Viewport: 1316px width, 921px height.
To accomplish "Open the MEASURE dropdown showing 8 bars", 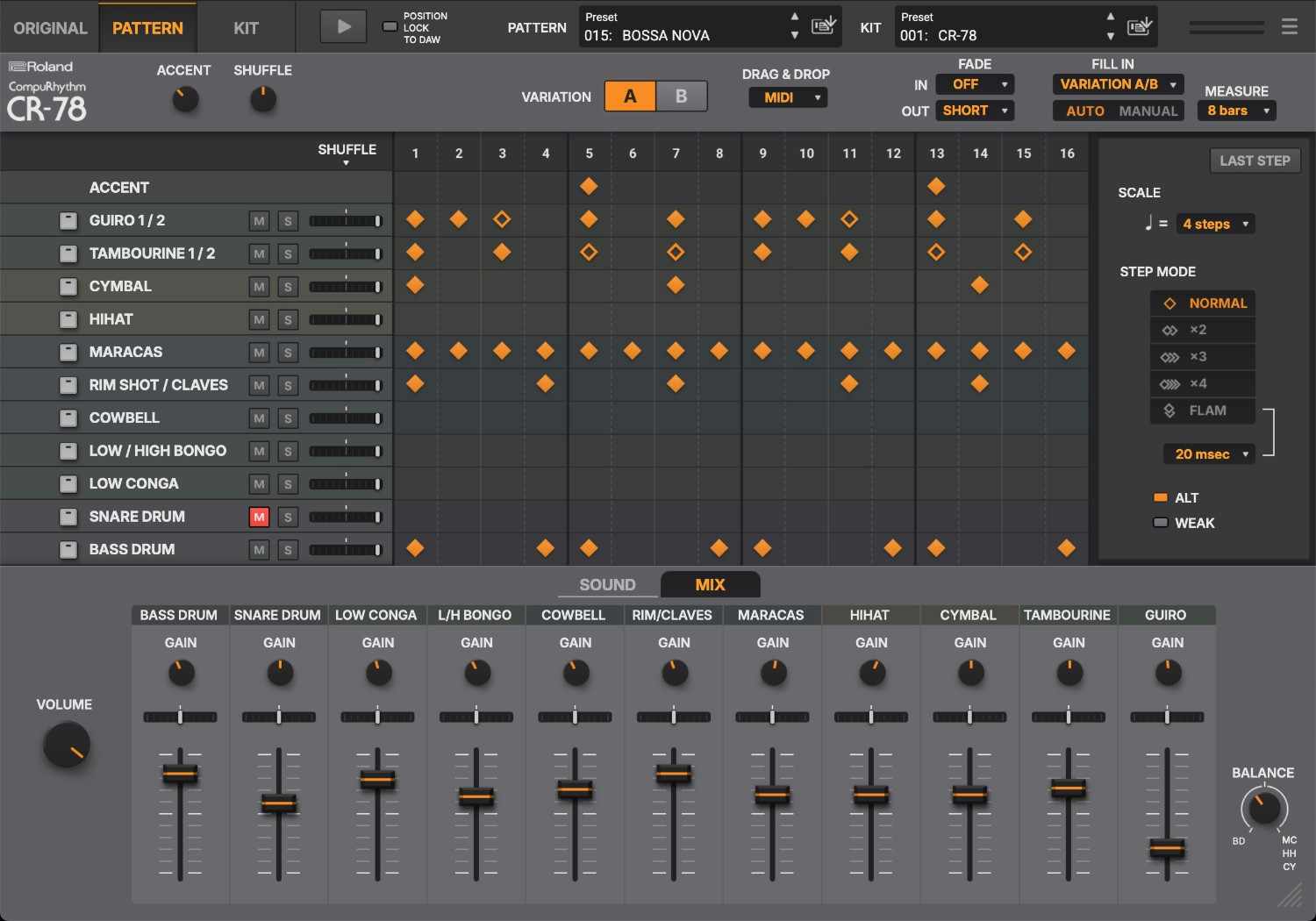I will [x=1236, y=111].
